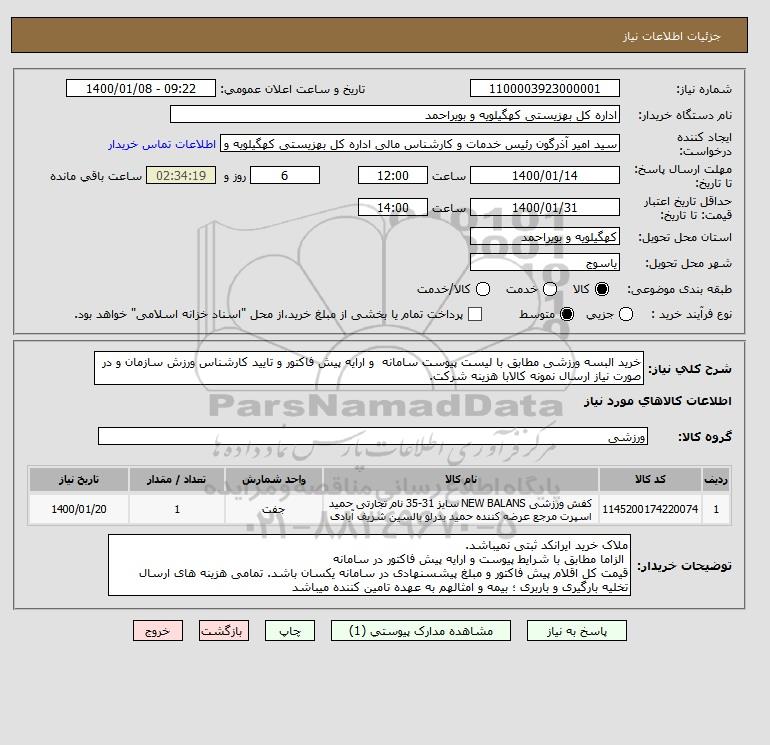Screen dimensions: 770x745
Task: Click the need date cell 1400/01/20
Action: (x=79, y=509)
